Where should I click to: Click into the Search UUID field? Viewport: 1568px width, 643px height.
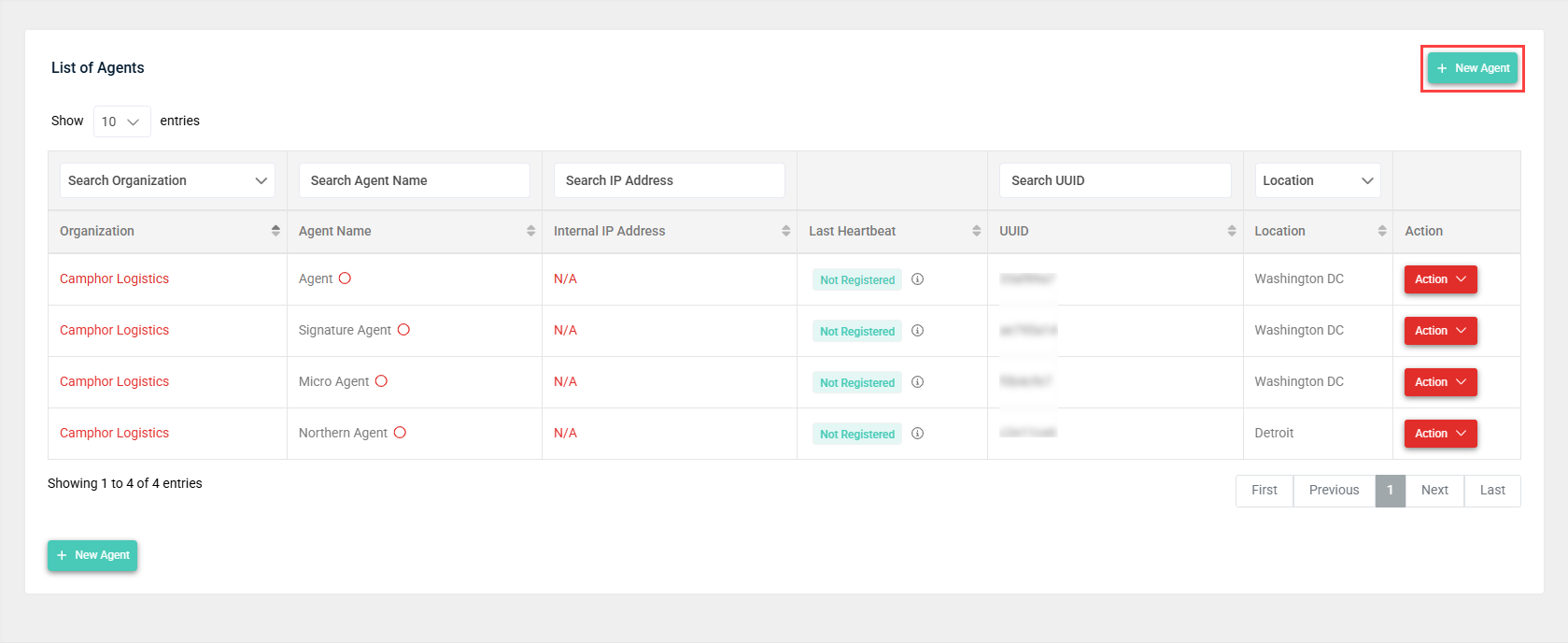(1114, 180)
